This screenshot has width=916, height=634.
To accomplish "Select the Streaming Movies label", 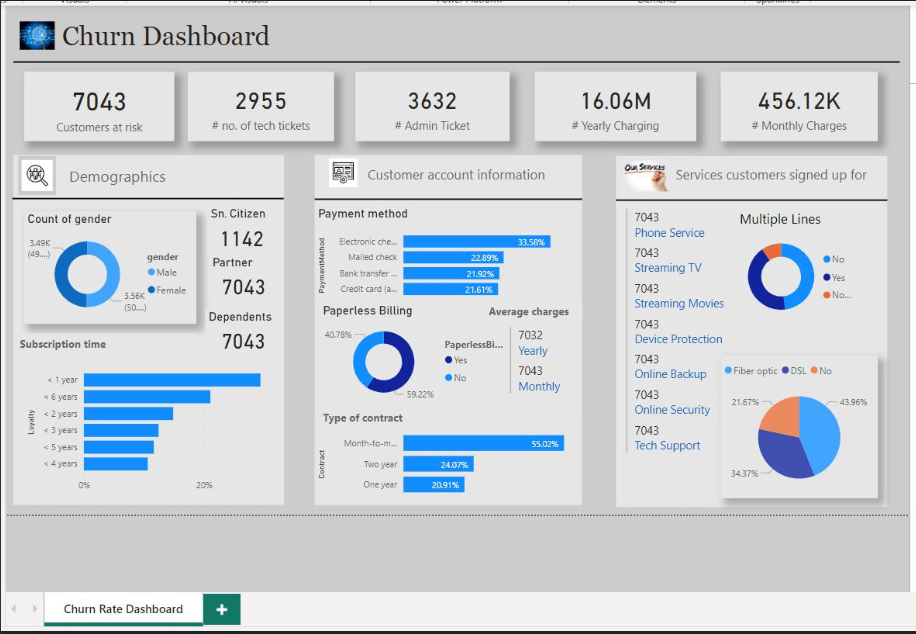I will 679,304.
